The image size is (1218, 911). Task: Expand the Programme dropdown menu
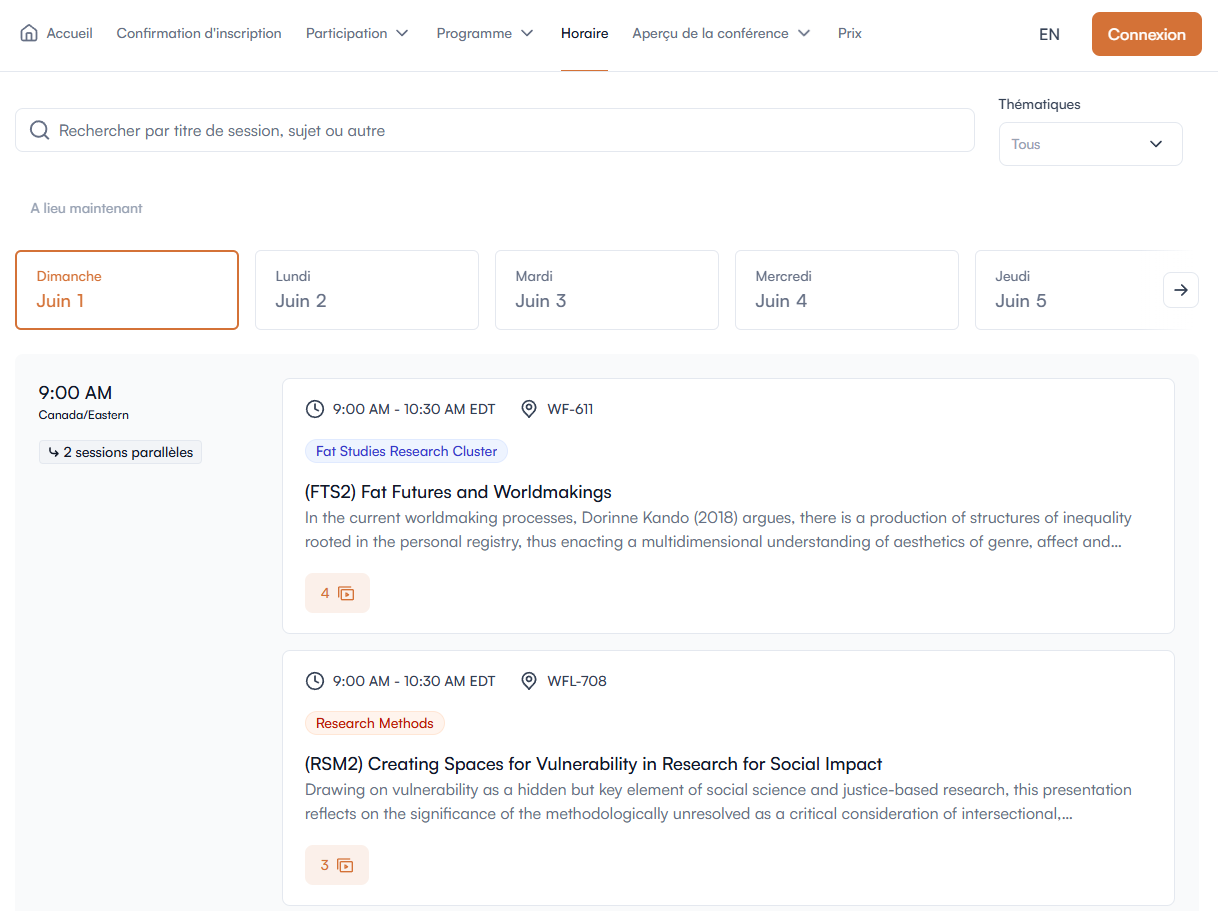click(485, 33)
